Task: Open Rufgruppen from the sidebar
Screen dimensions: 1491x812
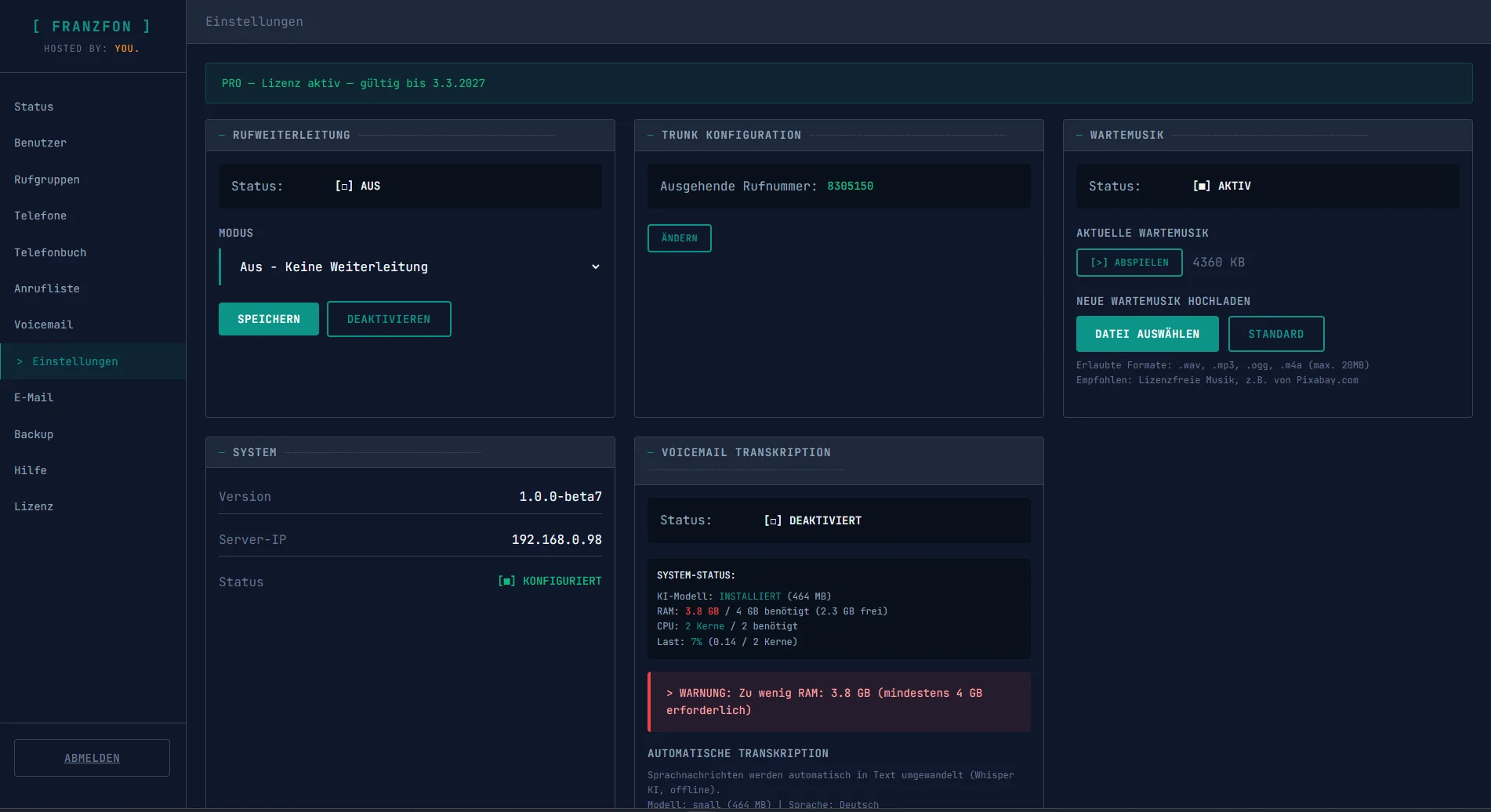Action: coord(47,180)
